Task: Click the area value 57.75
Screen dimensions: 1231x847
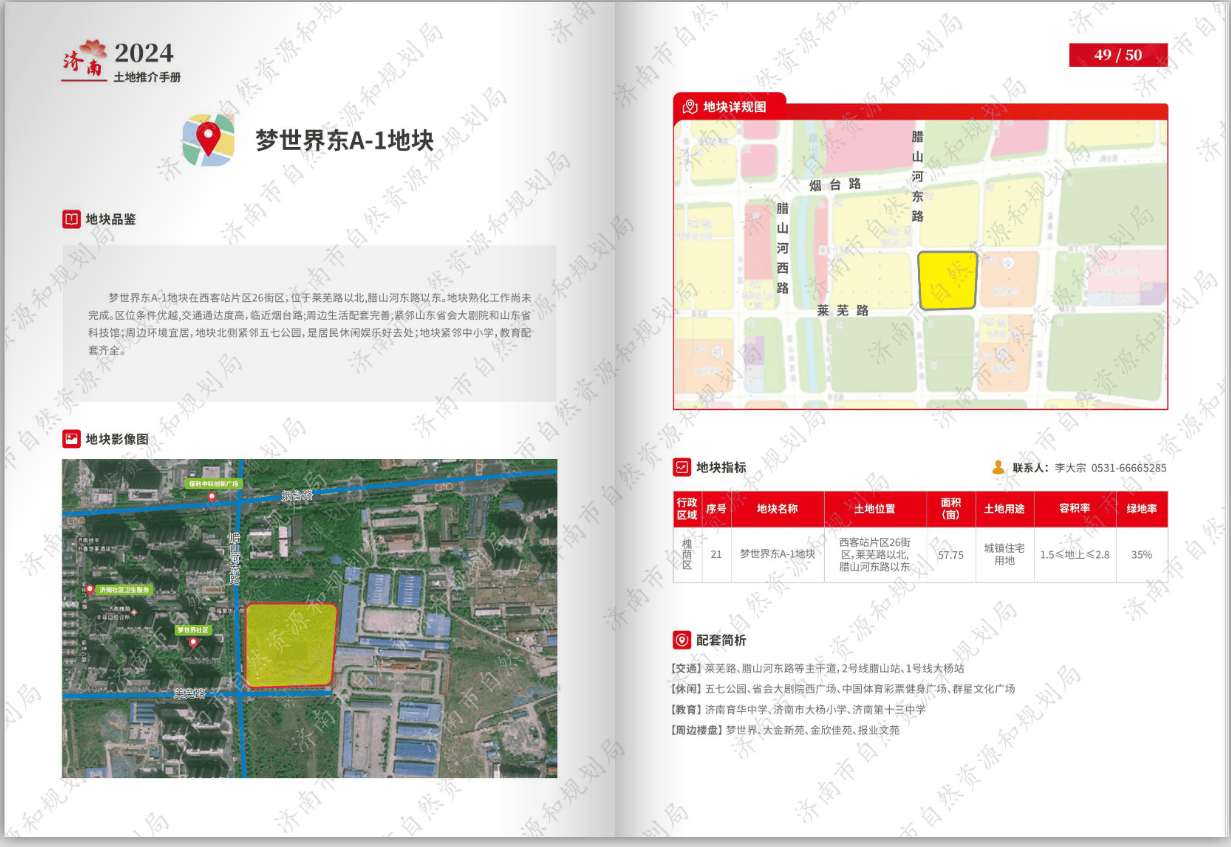Action: pos(950,554)
